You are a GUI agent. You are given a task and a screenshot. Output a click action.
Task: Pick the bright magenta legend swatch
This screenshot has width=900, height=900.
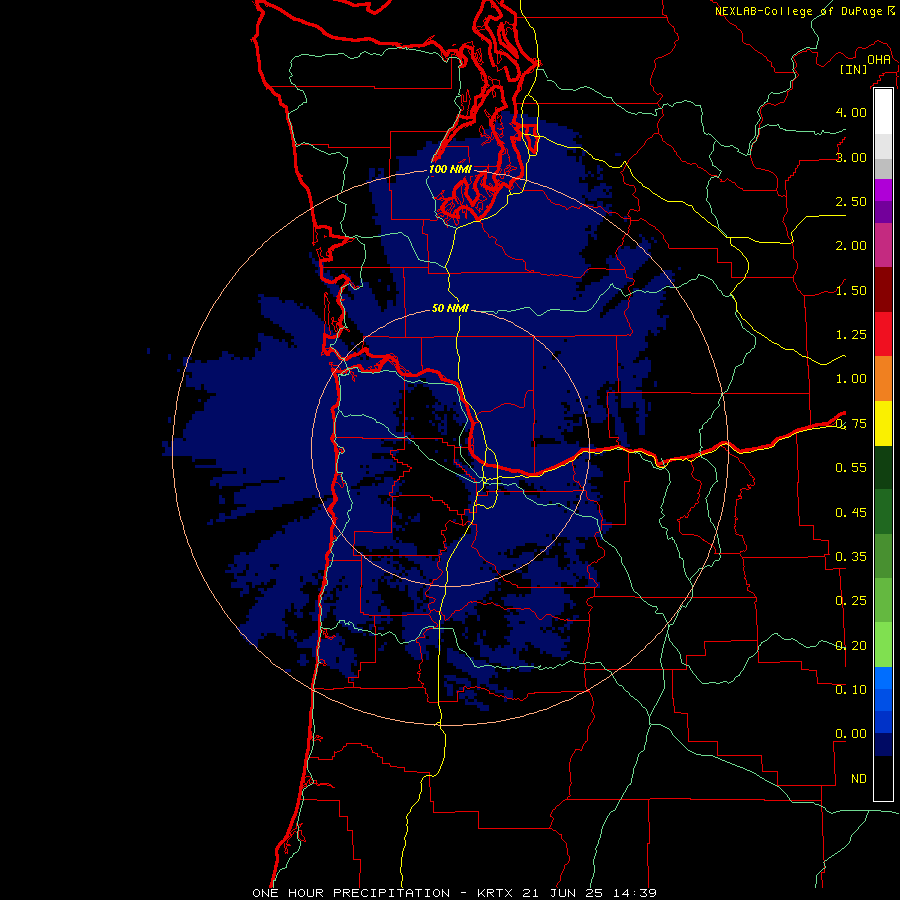pos(883,190)
